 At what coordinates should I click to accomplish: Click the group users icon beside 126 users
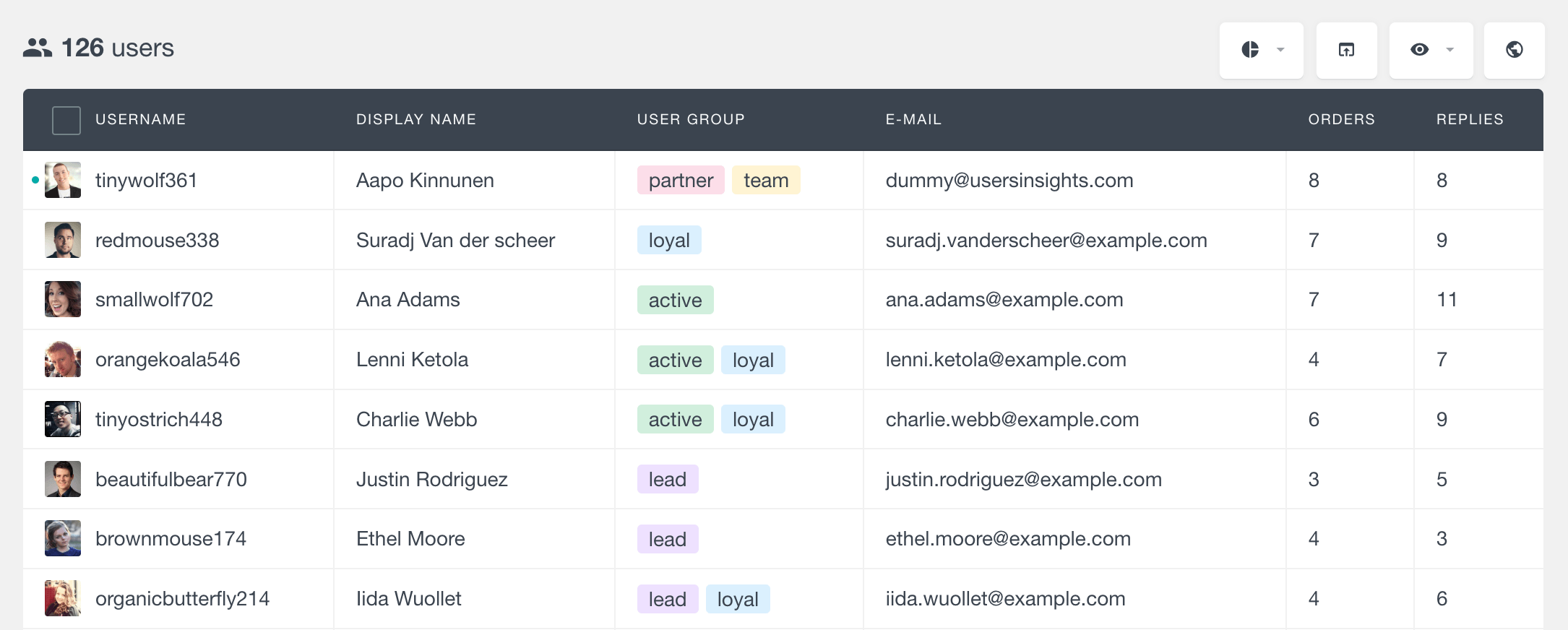pyautogui.click(x=38, y=48)
